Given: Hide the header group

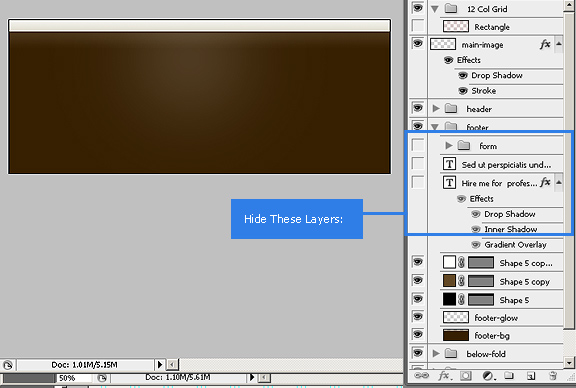Looking at the screenshot, I should pyautogui.click(x=418, y=108).
